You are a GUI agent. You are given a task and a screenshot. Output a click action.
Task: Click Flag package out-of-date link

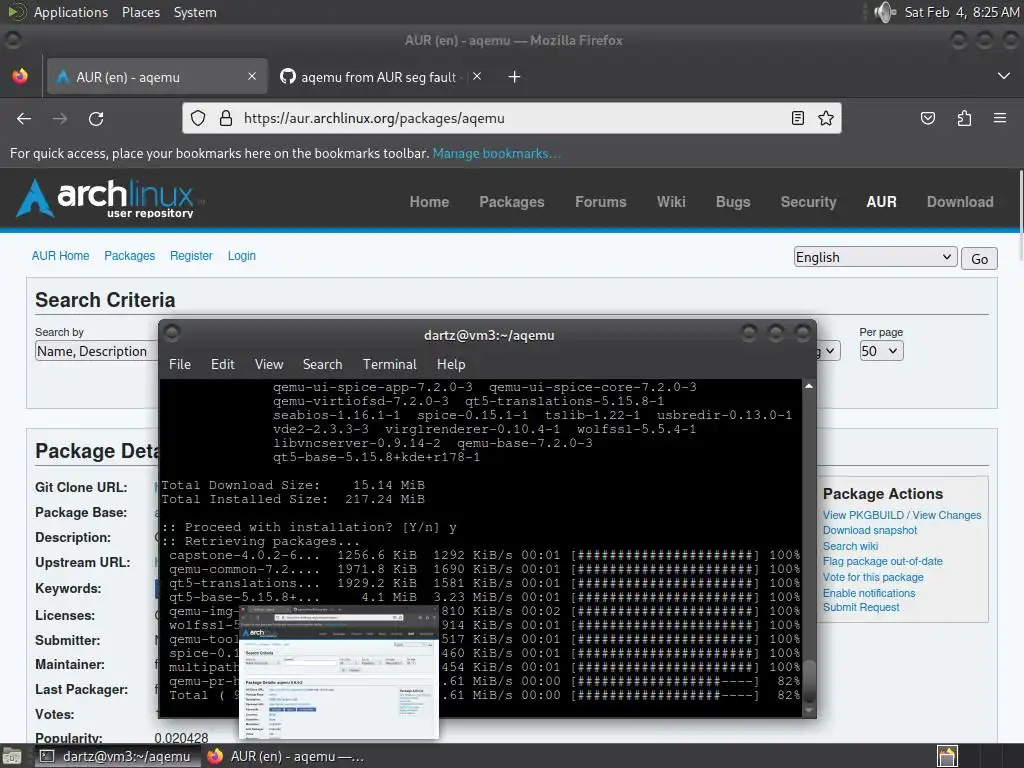click(882, 561)
